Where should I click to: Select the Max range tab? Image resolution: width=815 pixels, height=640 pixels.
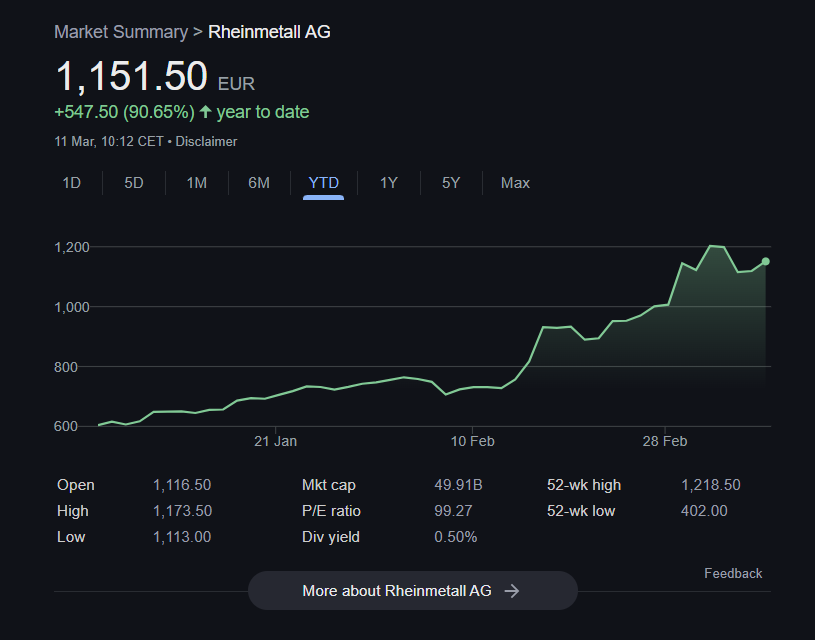pos(515,183)
